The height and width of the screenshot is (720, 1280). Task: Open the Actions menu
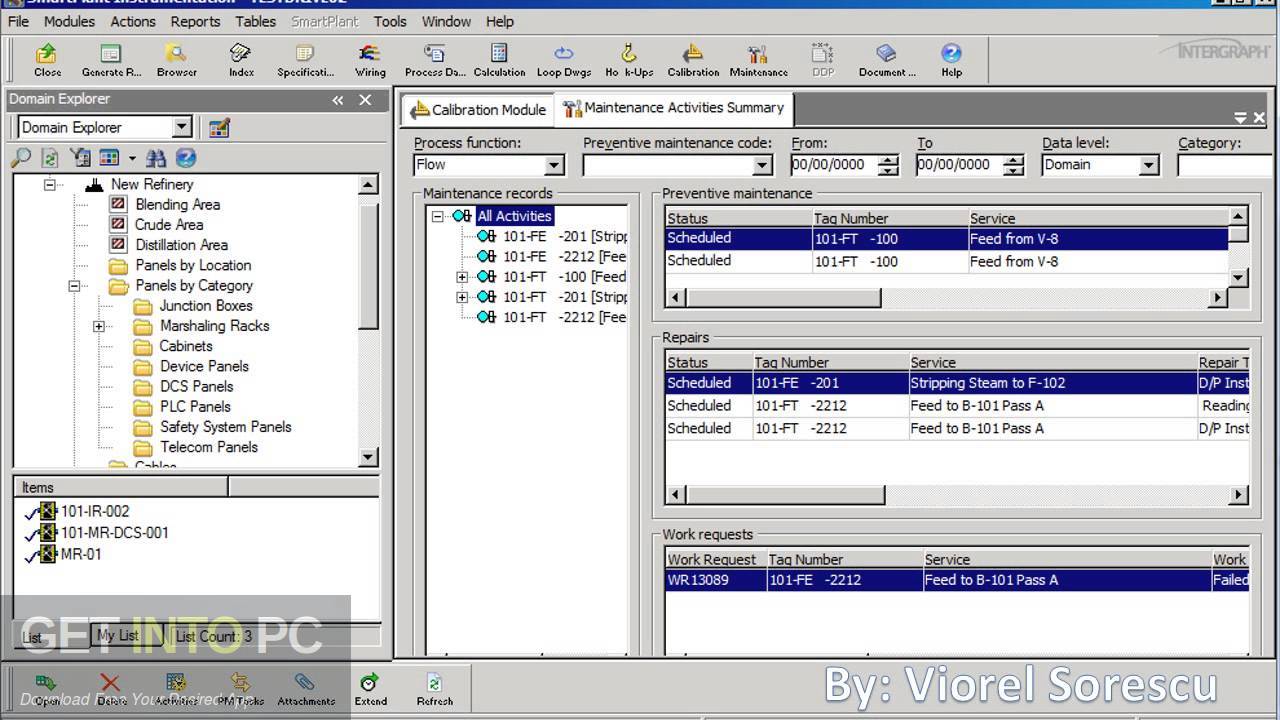pyautogui.click(x=132, y=21)
